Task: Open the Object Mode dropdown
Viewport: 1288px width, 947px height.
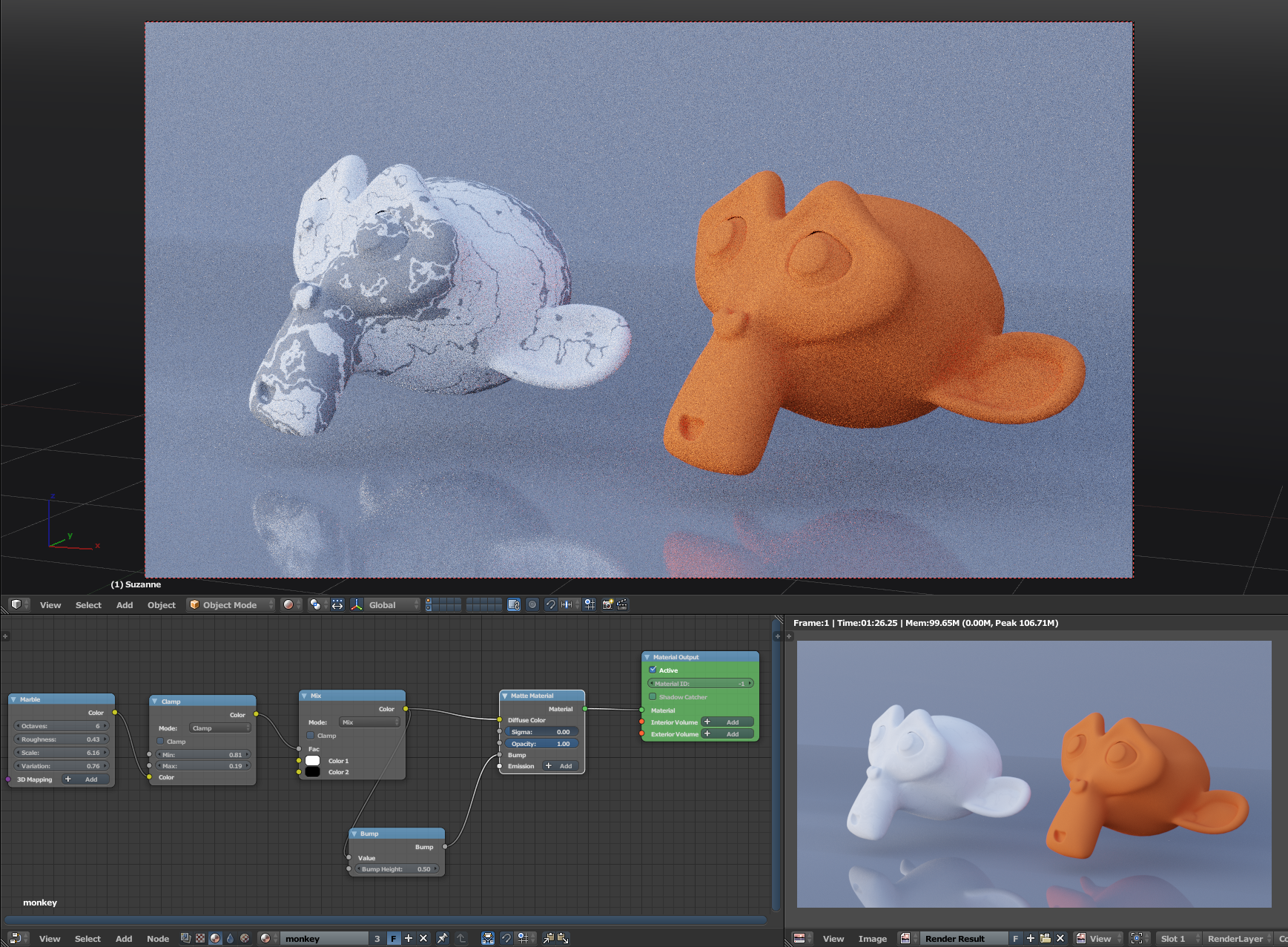Action: [x=231, y=605]
